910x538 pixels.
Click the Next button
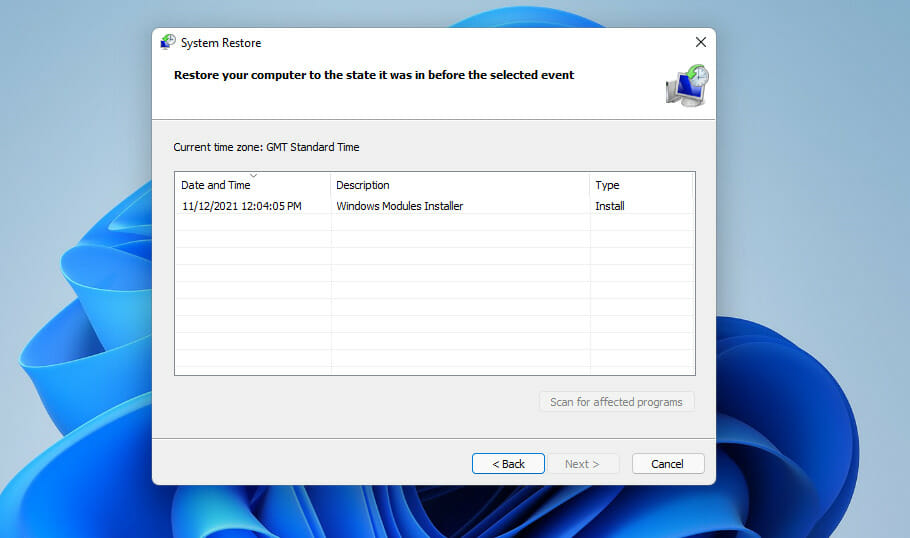pos(582,464)
